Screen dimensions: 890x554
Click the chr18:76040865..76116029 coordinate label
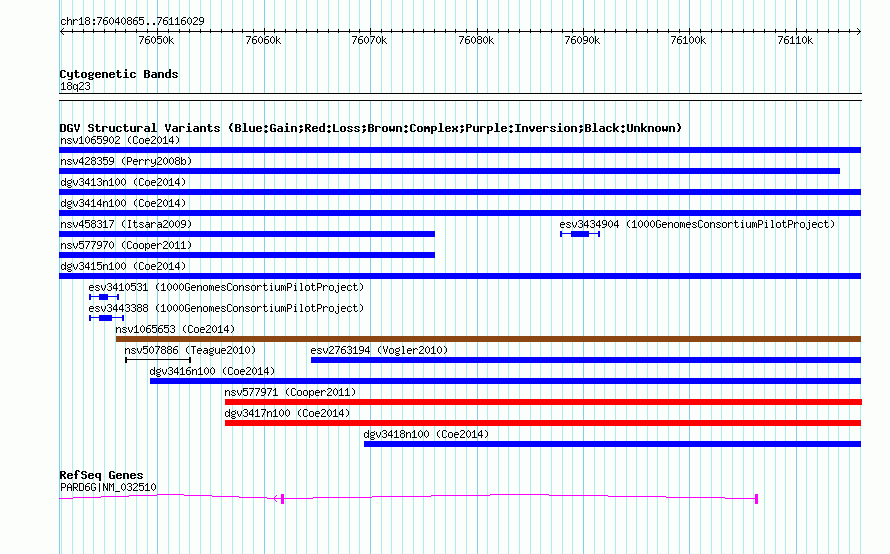pyautogui.click(x=132, y=21)
